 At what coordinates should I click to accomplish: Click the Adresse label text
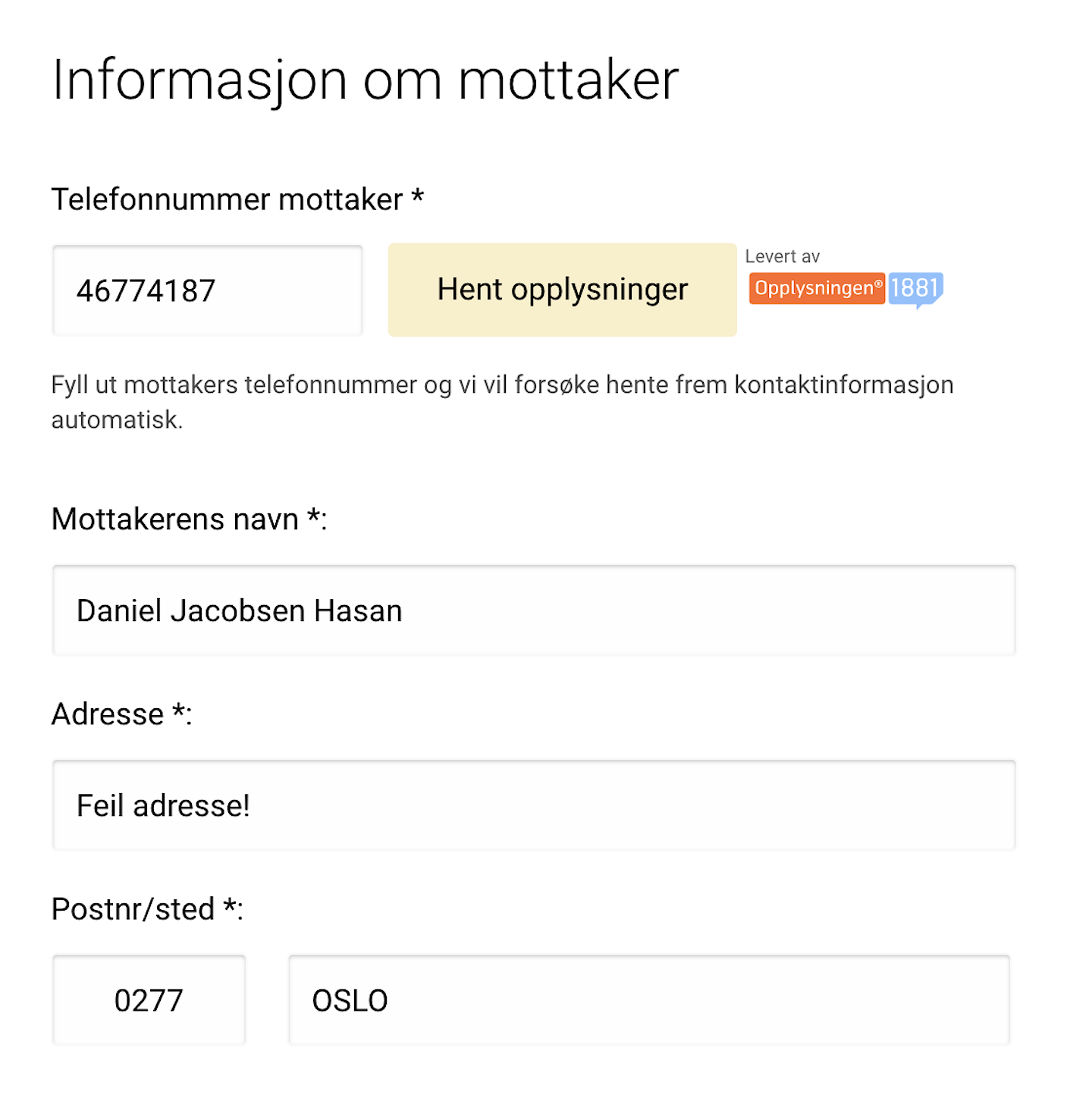pyautogui.click(x=108, y=714)
